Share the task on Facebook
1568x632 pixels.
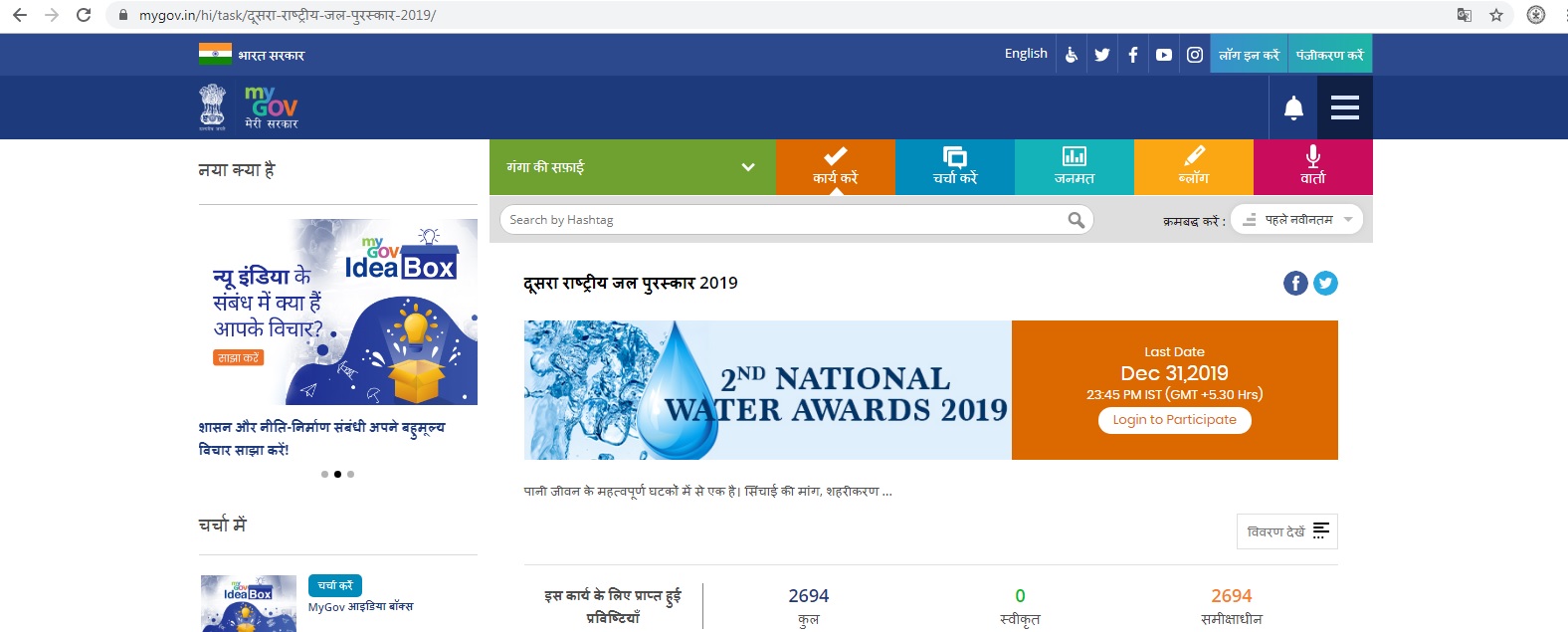click(1295, 284)
